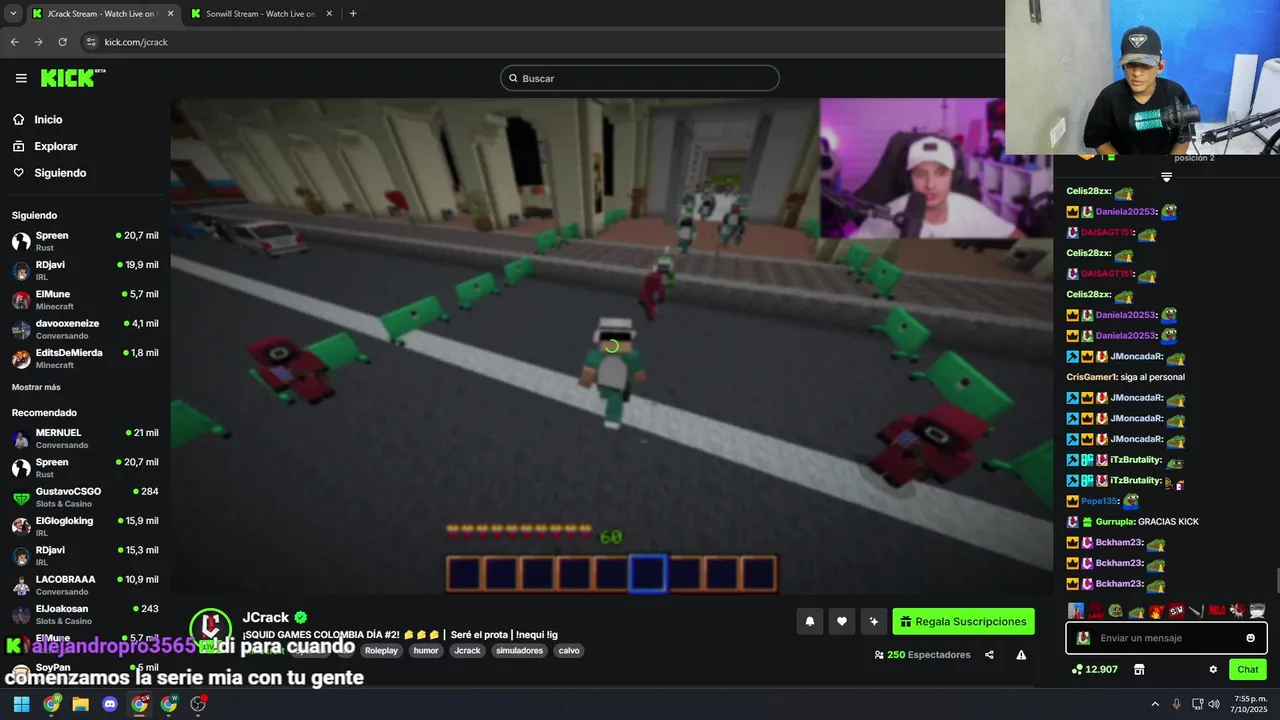Click the red HOLA quick emote
This screenshot has height=720, width=1280.
(1217, 611)
